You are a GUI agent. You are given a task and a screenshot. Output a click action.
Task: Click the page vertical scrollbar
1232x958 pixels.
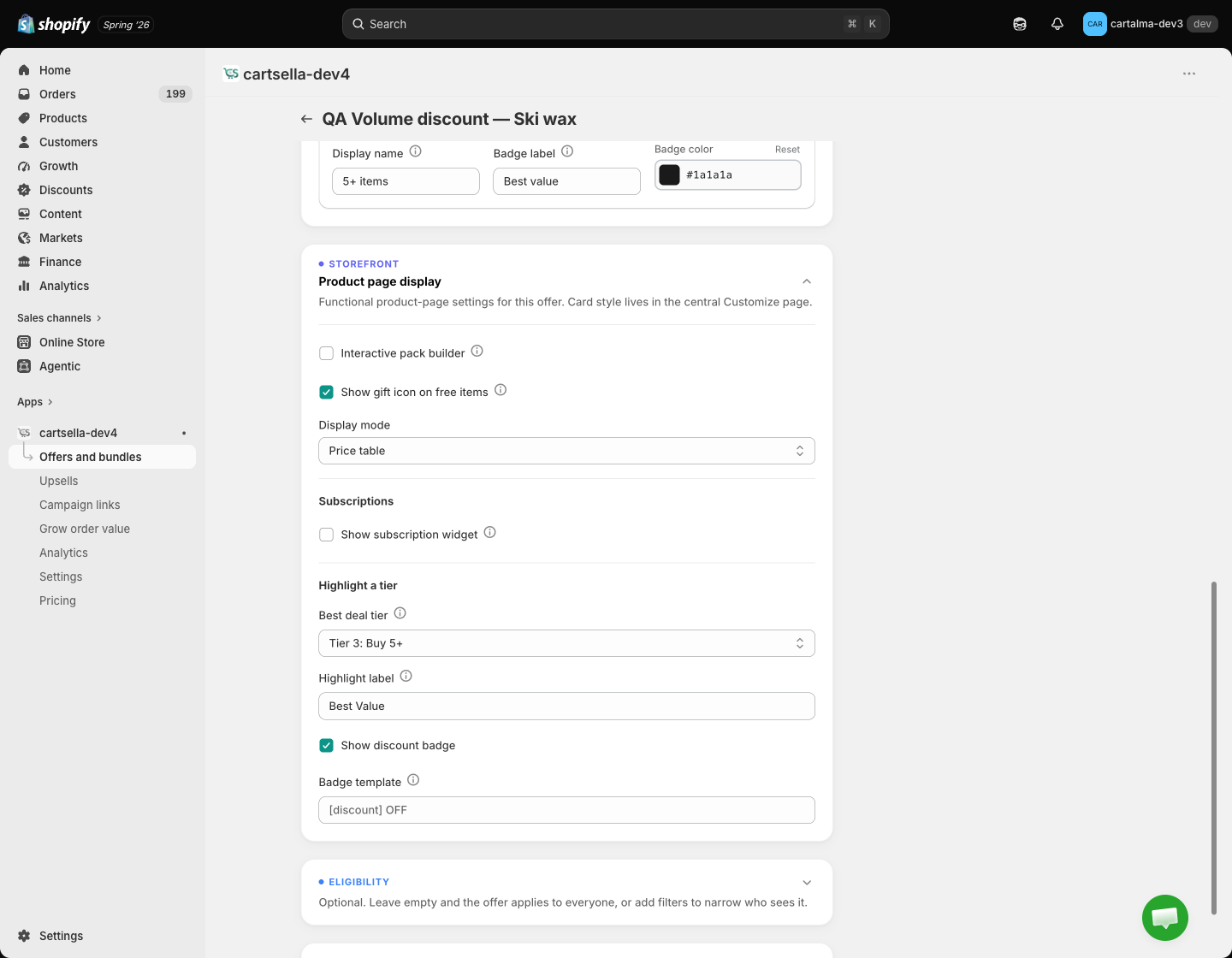1213,748
